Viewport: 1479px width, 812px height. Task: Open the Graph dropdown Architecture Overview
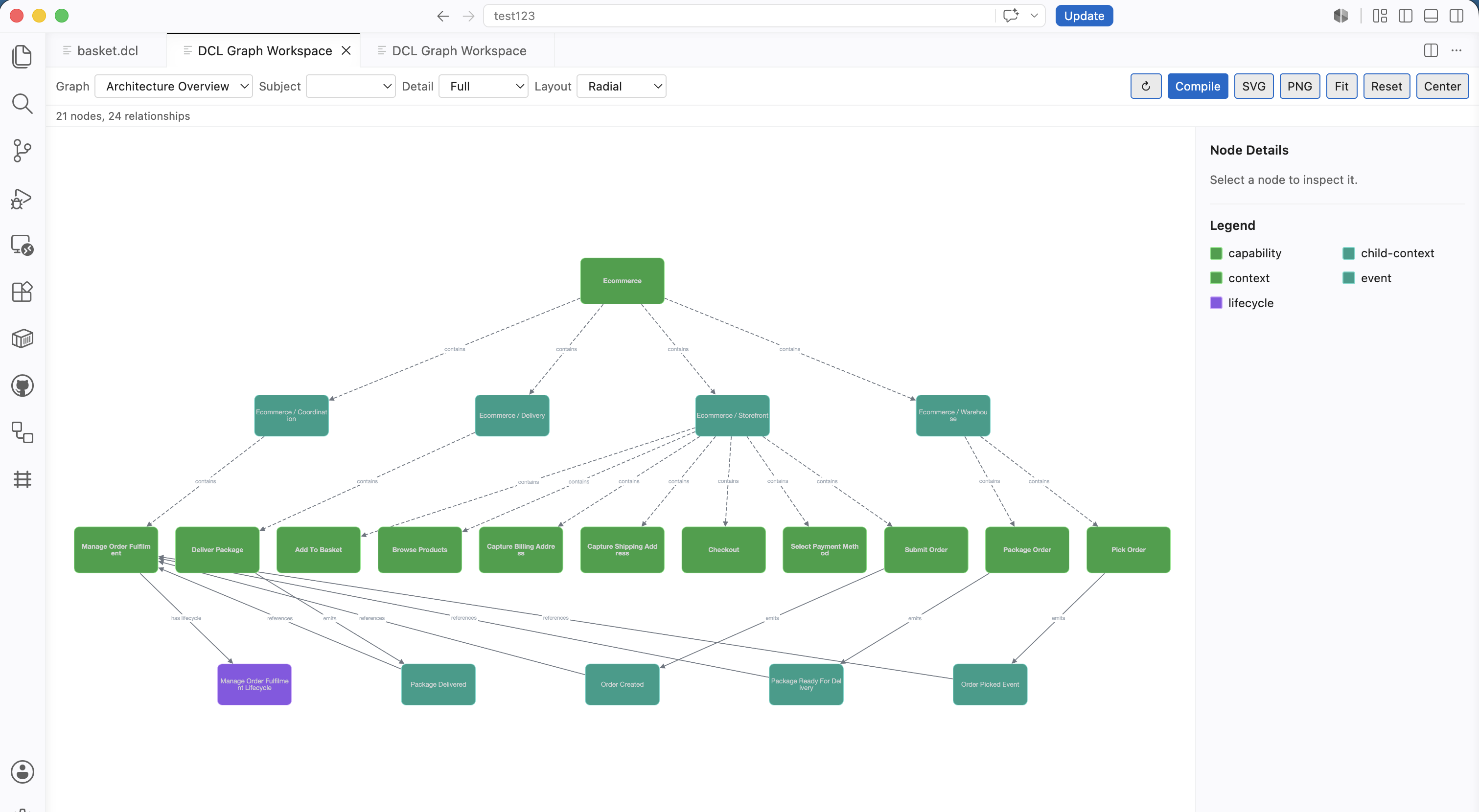173,86
